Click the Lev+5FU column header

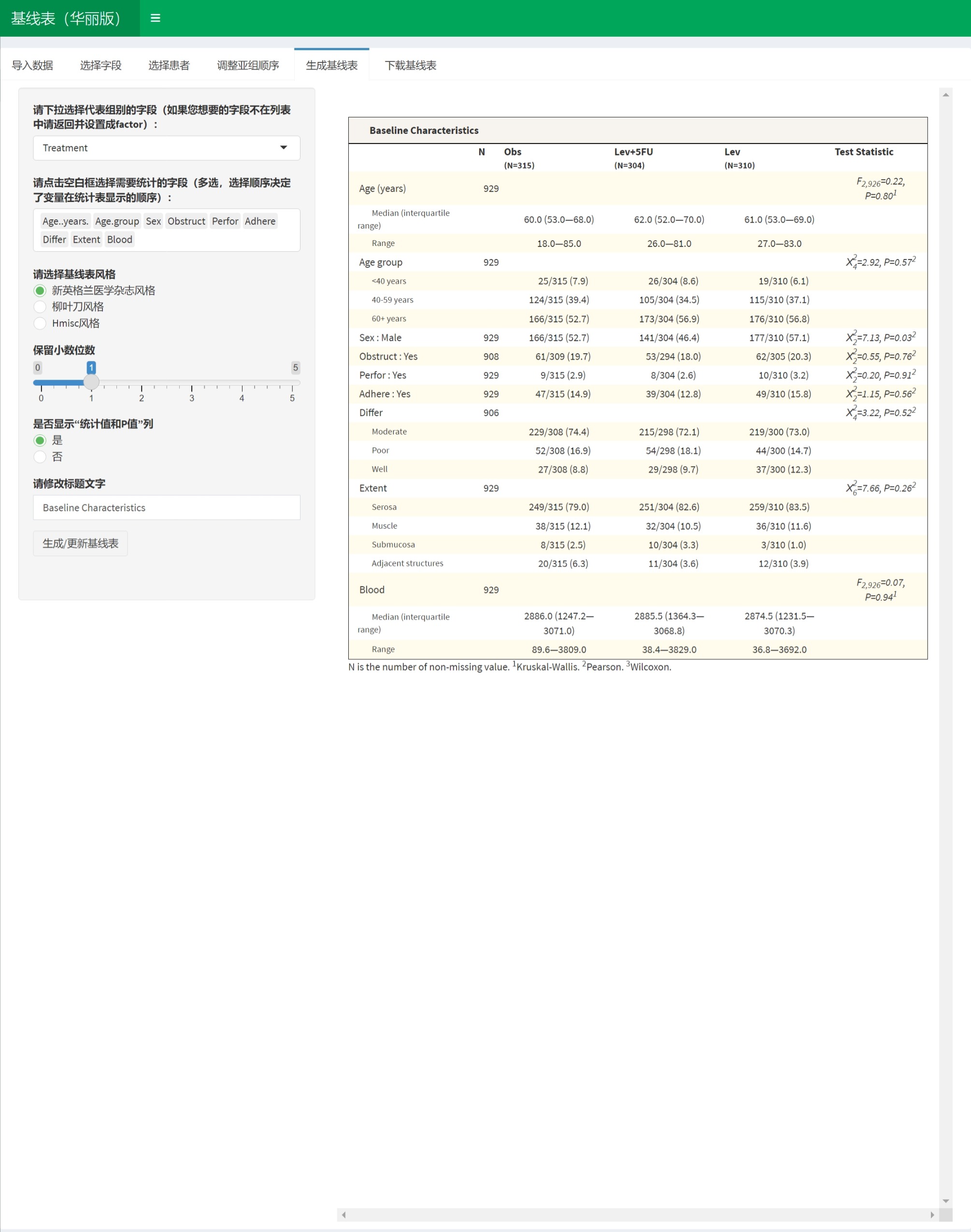point(633,152)
